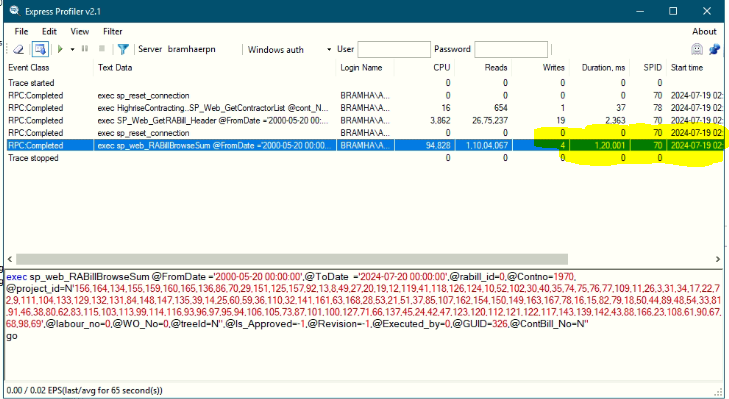Click the blue pin icon next to the ghost icon
The image size is (729, 399).
714,49
